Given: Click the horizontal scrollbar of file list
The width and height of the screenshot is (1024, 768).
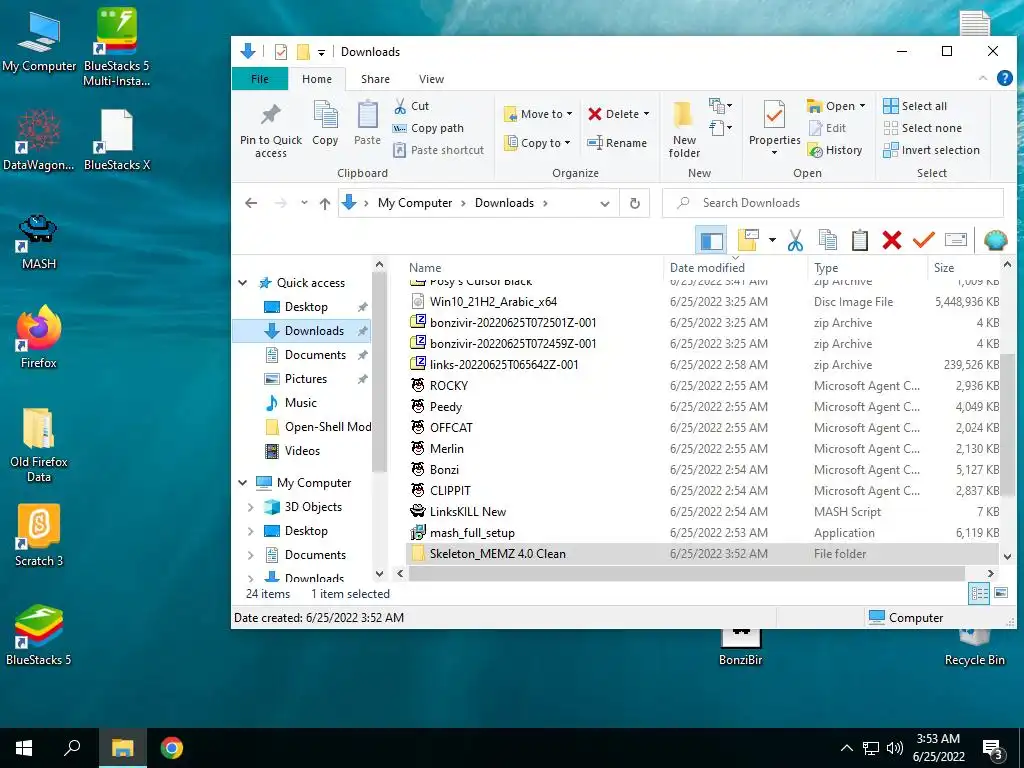Looking at the screenshot, I should pyautogui.click(x=686, y=573).
